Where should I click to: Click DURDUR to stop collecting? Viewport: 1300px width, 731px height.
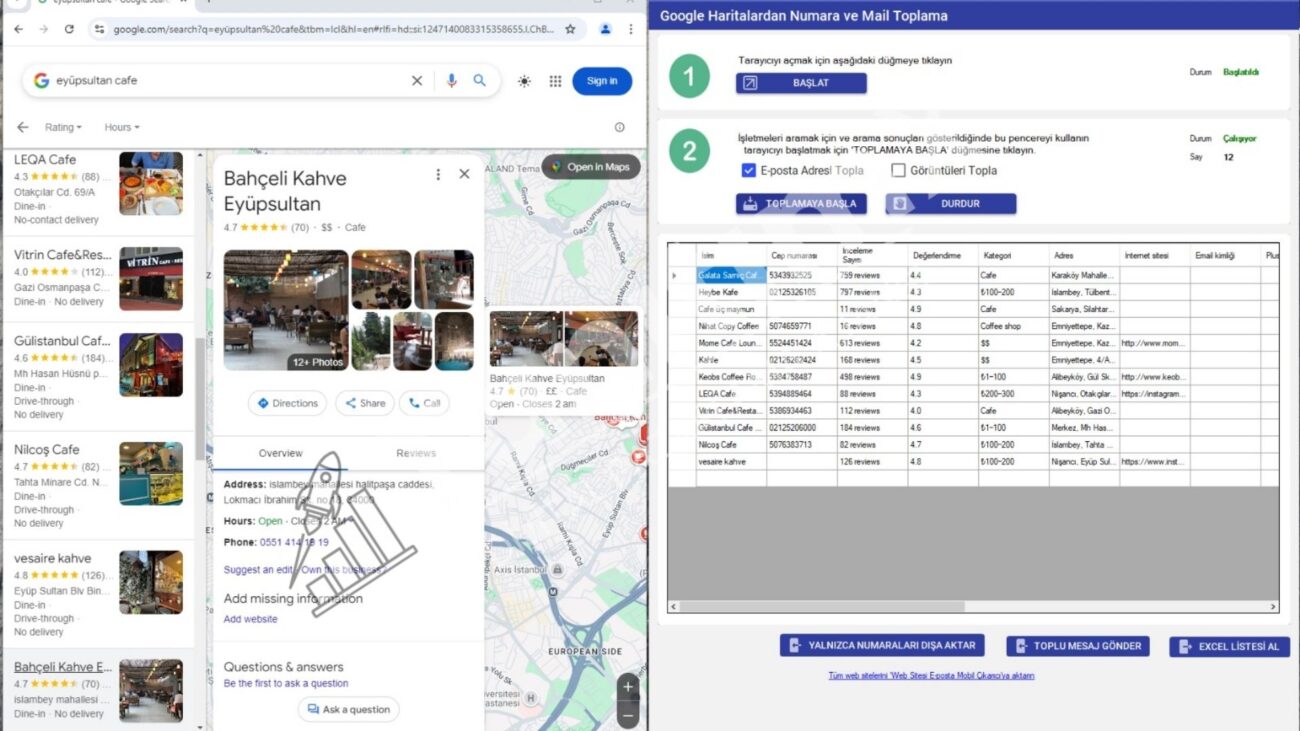tap(951, 204)
